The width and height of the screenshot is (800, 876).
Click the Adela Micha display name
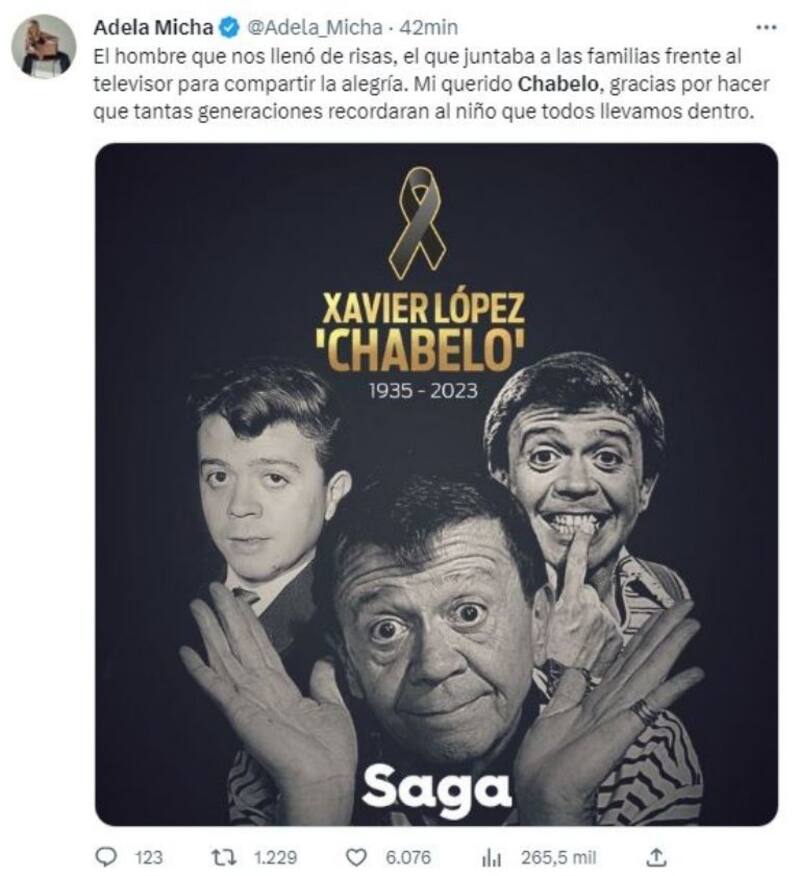[x=153, y=27]
